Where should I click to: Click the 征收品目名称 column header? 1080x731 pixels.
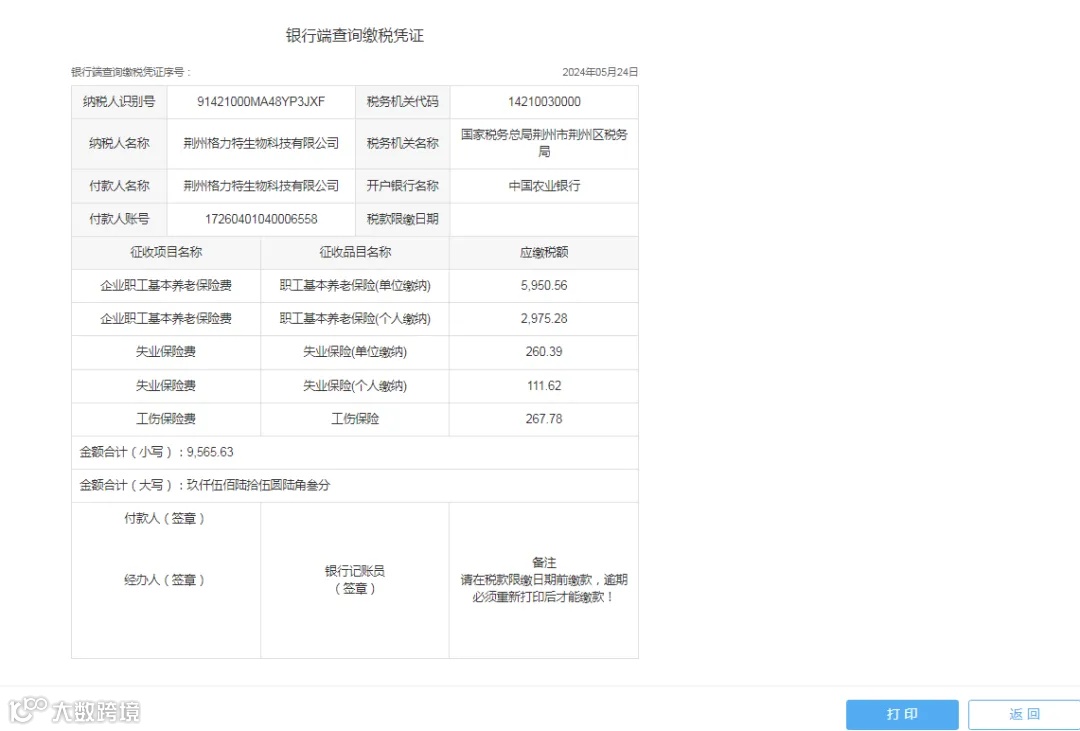click(x=355, y=252)
